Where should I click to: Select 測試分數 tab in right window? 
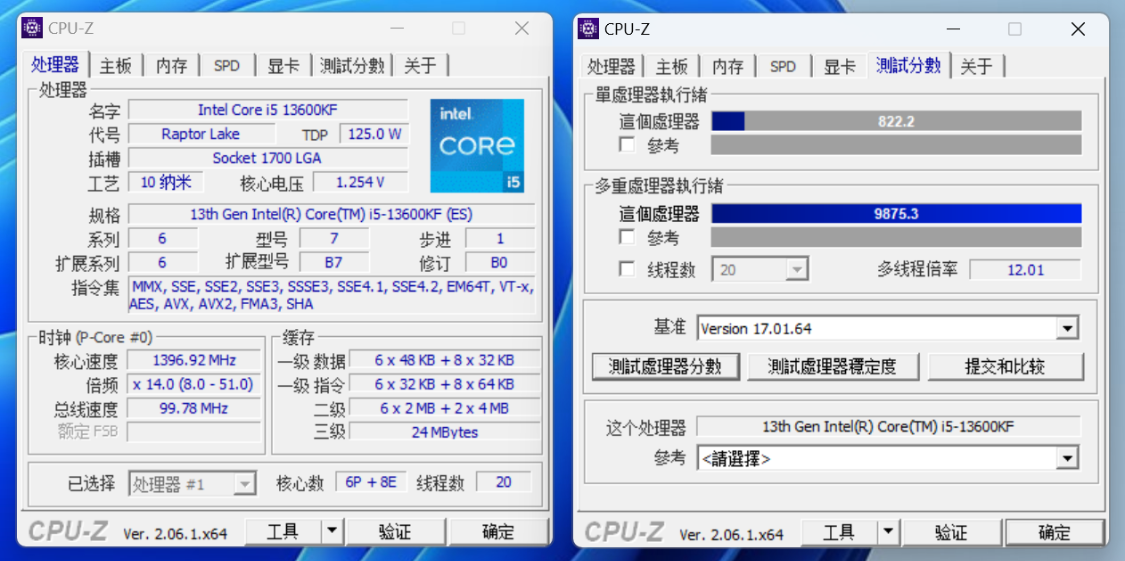coord(908,65)
